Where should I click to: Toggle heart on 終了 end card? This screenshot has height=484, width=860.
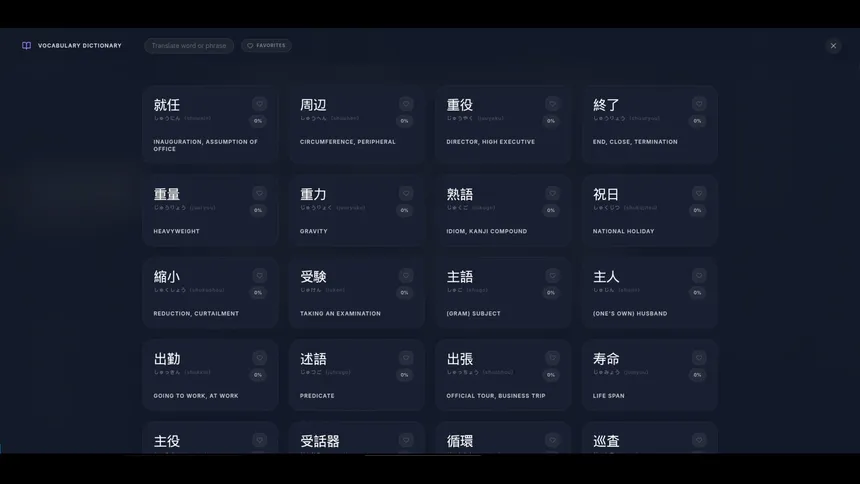(699, 104)
